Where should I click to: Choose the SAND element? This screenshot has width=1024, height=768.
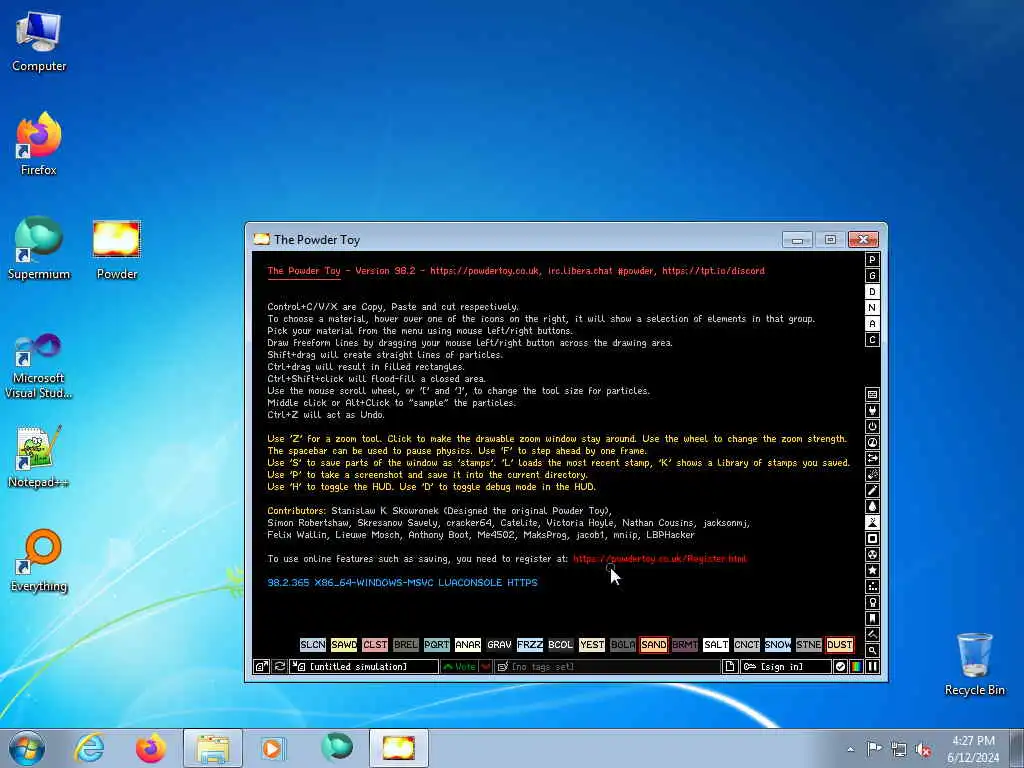654,645
